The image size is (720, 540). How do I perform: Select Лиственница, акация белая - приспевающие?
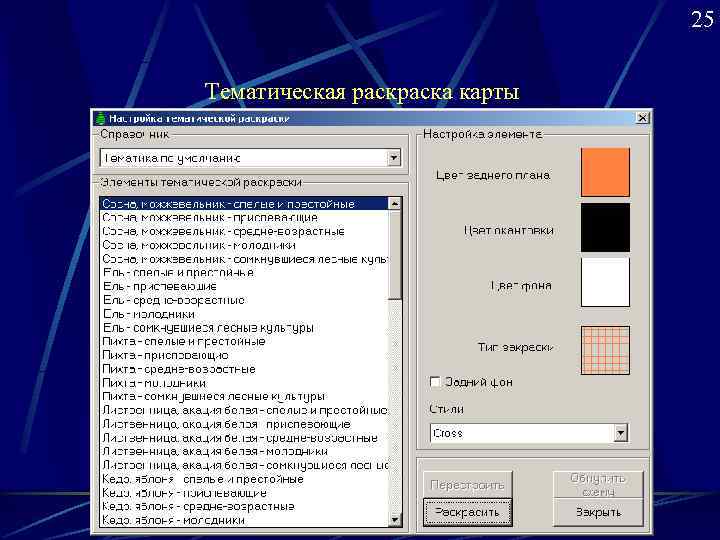244,424
